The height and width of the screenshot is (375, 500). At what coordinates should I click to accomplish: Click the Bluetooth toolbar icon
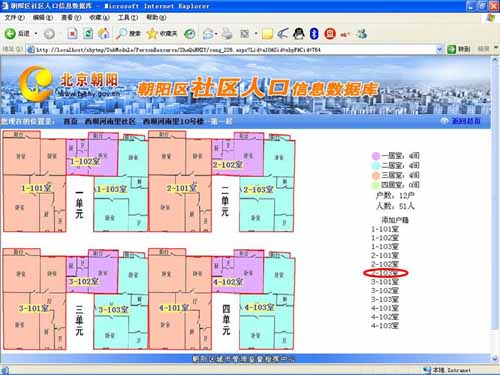(x=314, y=34)
